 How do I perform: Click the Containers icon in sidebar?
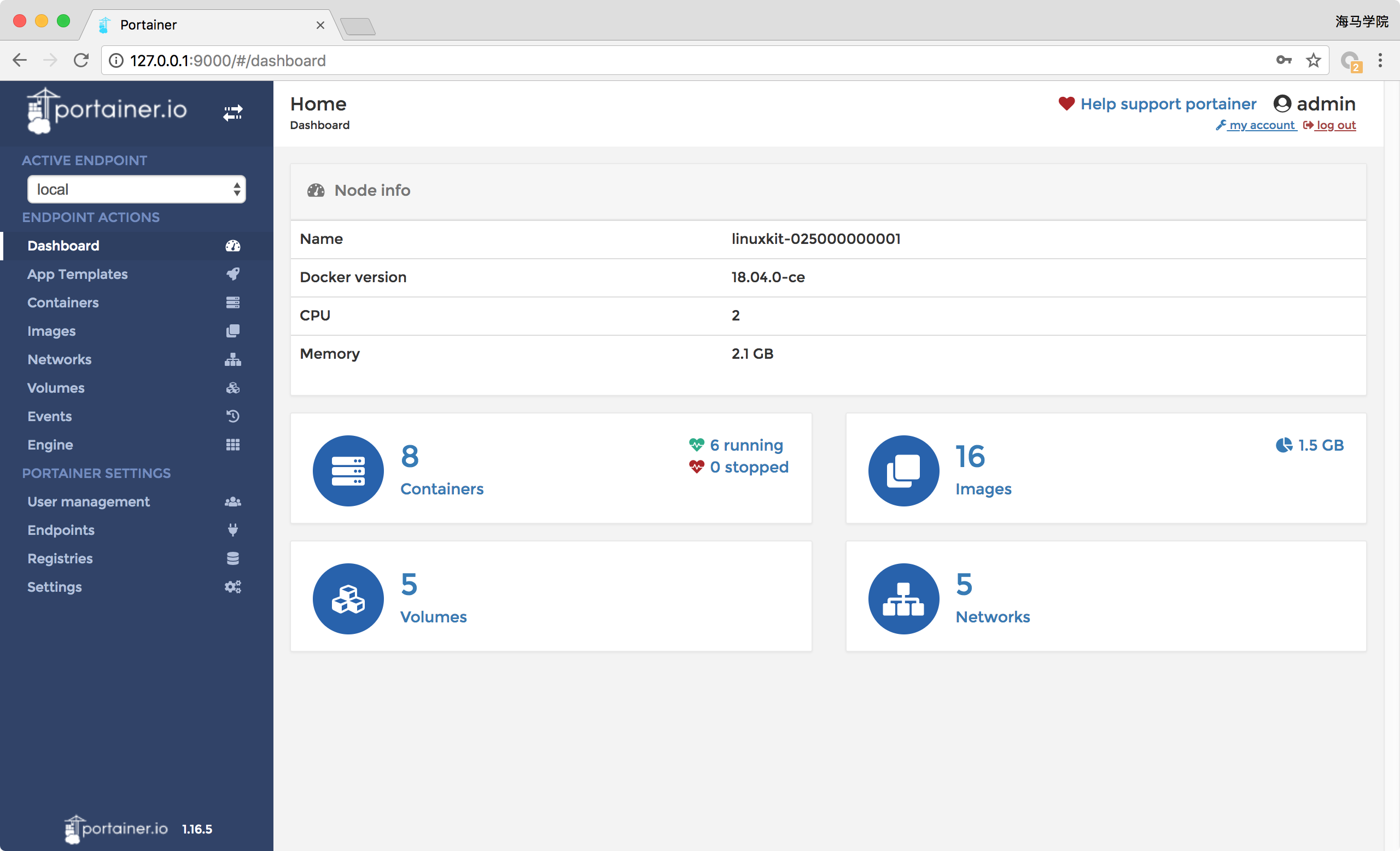[x=232, y=302]
